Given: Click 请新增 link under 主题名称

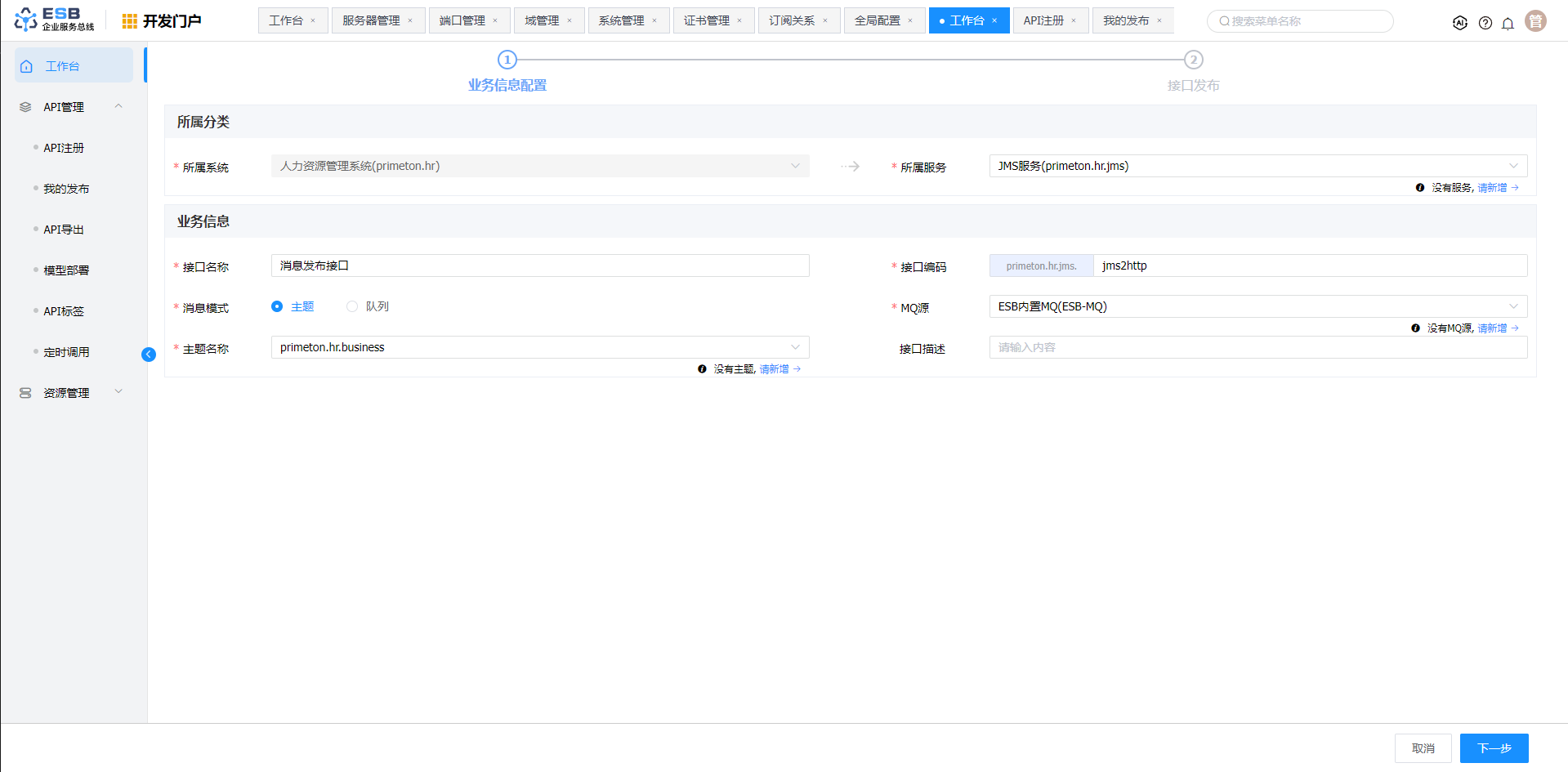Looking at the screenshot, I should point(775,369).
